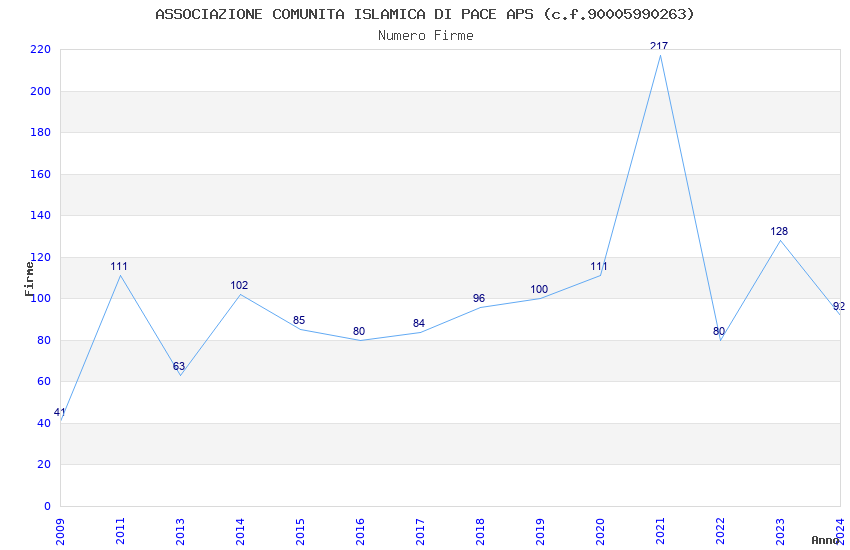Click the vertical 'Firme' axis label
The width and height of the screenshot is (850, 550).
tap(29, 279)
